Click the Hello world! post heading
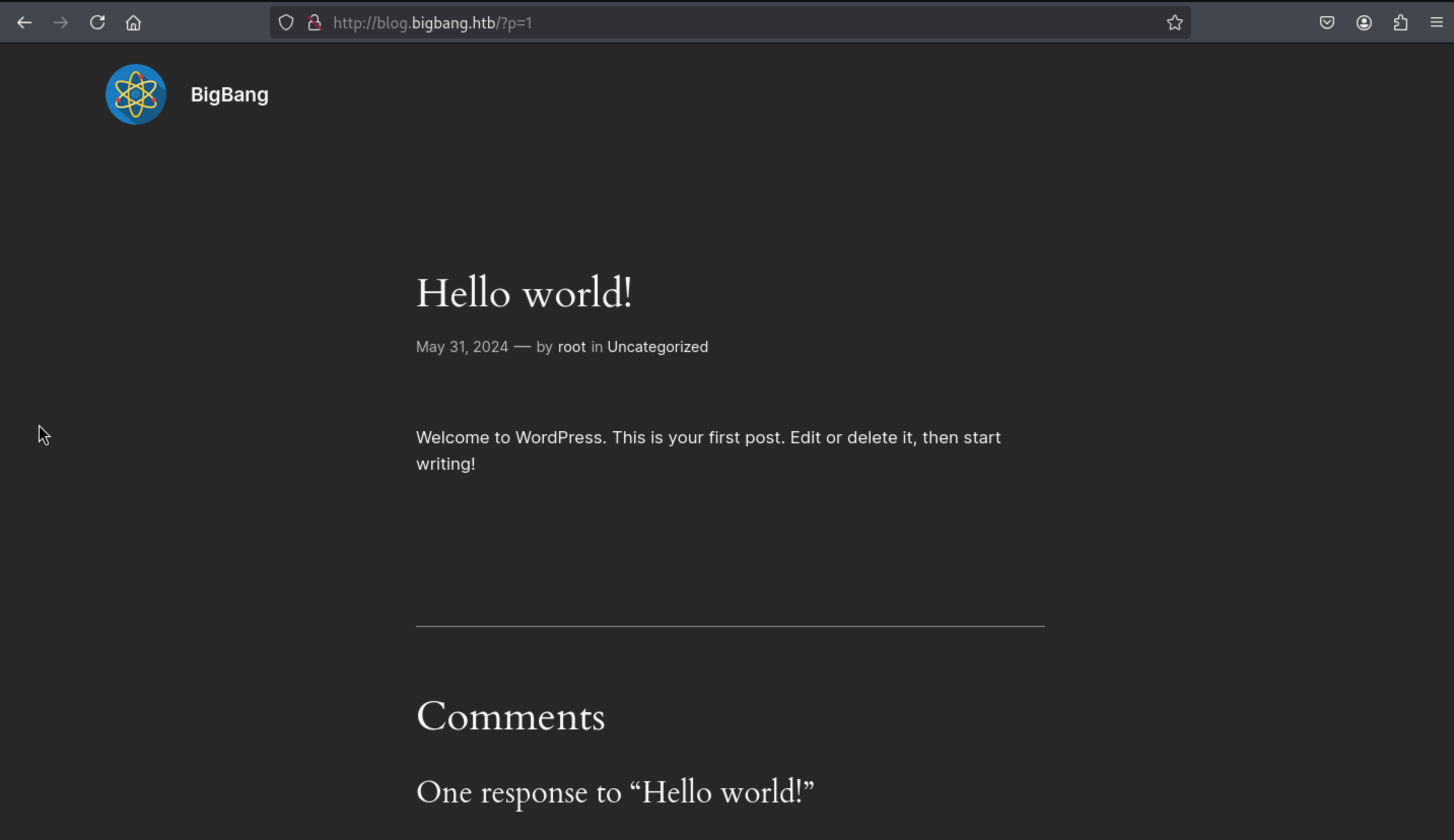The image size is (1454, 840). (x=524, y=293)
